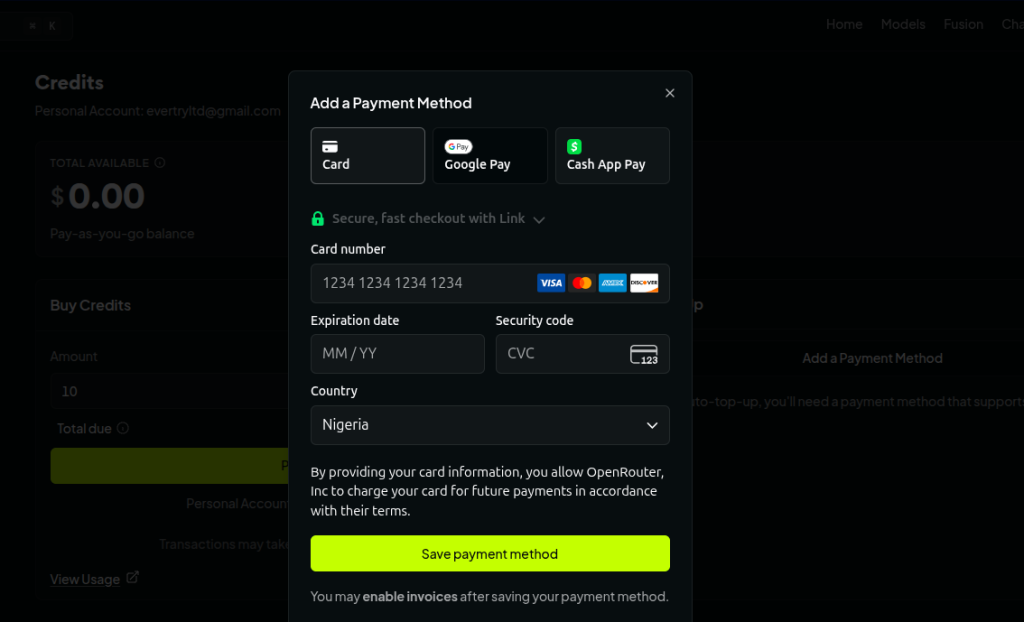Click the American Express logo
Screen dimensions: 1024x622
click(x=613, y=283)
